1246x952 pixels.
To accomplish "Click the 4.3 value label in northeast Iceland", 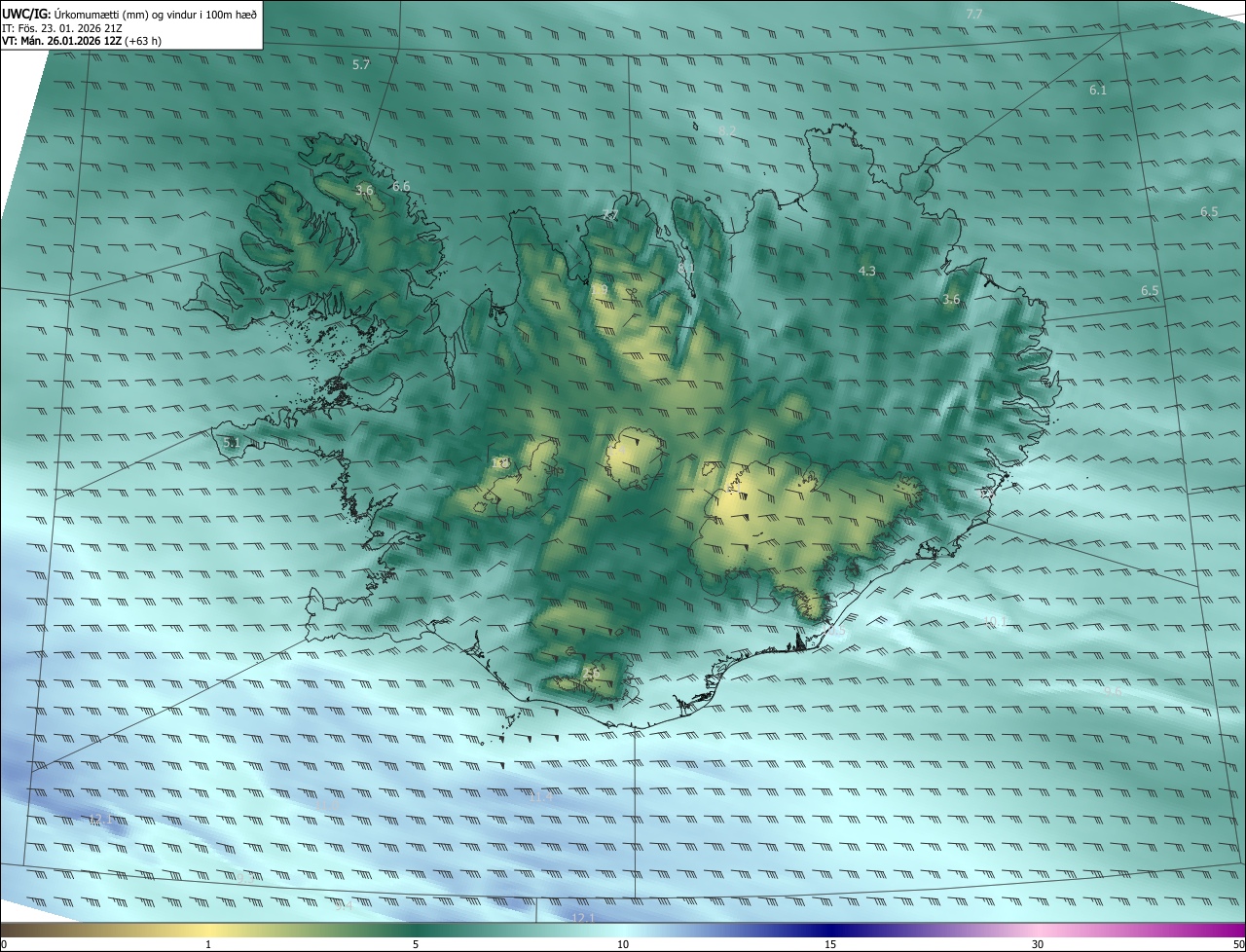I will click(x=867, y=271).
